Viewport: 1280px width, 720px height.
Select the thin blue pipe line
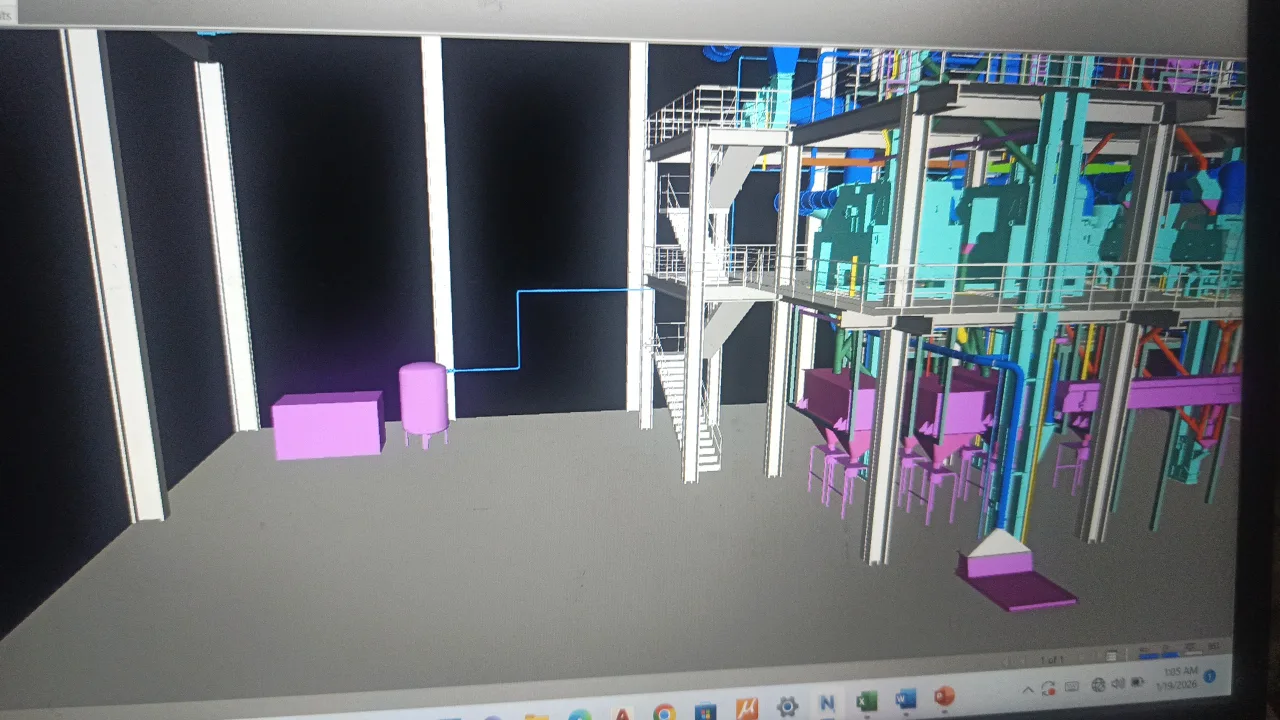pyautogui.click(x=519, y=331)
